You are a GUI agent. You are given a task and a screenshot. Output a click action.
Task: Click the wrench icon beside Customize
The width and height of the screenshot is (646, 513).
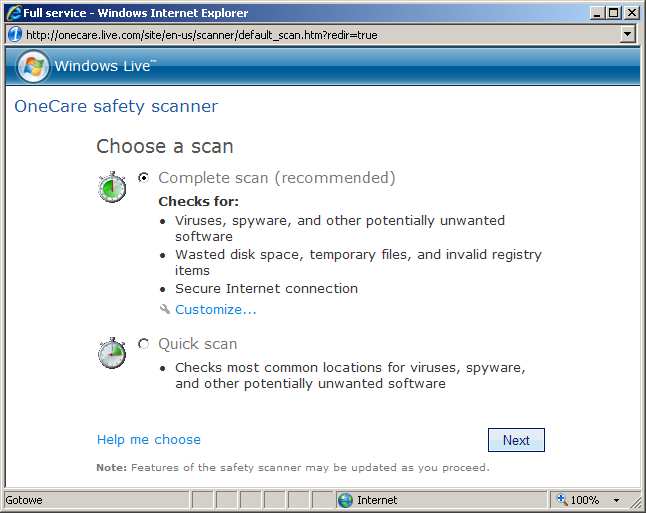pyautogui.click(x=165, y=309)
